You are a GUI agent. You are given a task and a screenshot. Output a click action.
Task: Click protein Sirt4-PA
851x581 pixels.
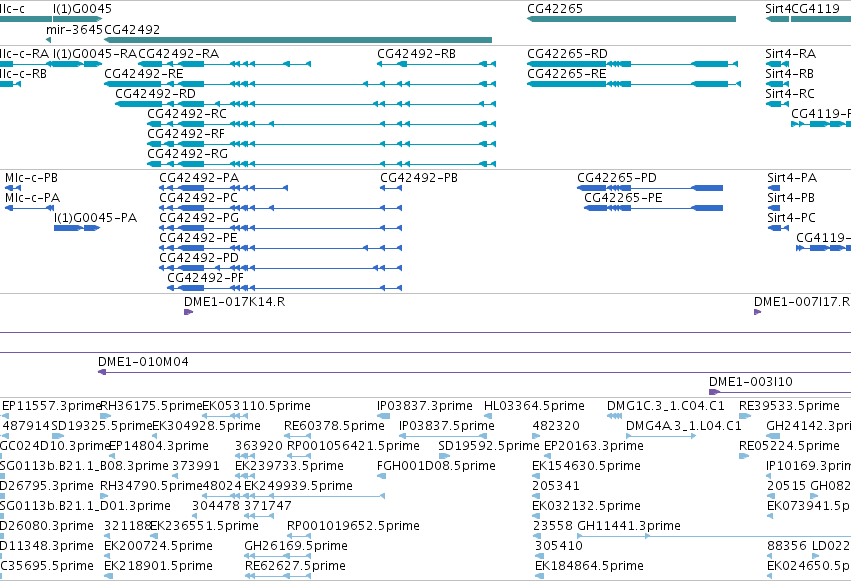[774, 188]
